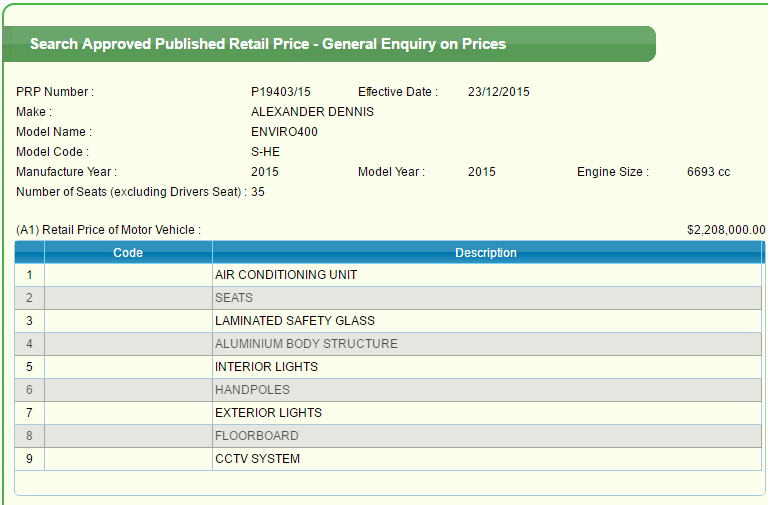Click the CCTV SYSTEM description

click(x=257, y=459)
